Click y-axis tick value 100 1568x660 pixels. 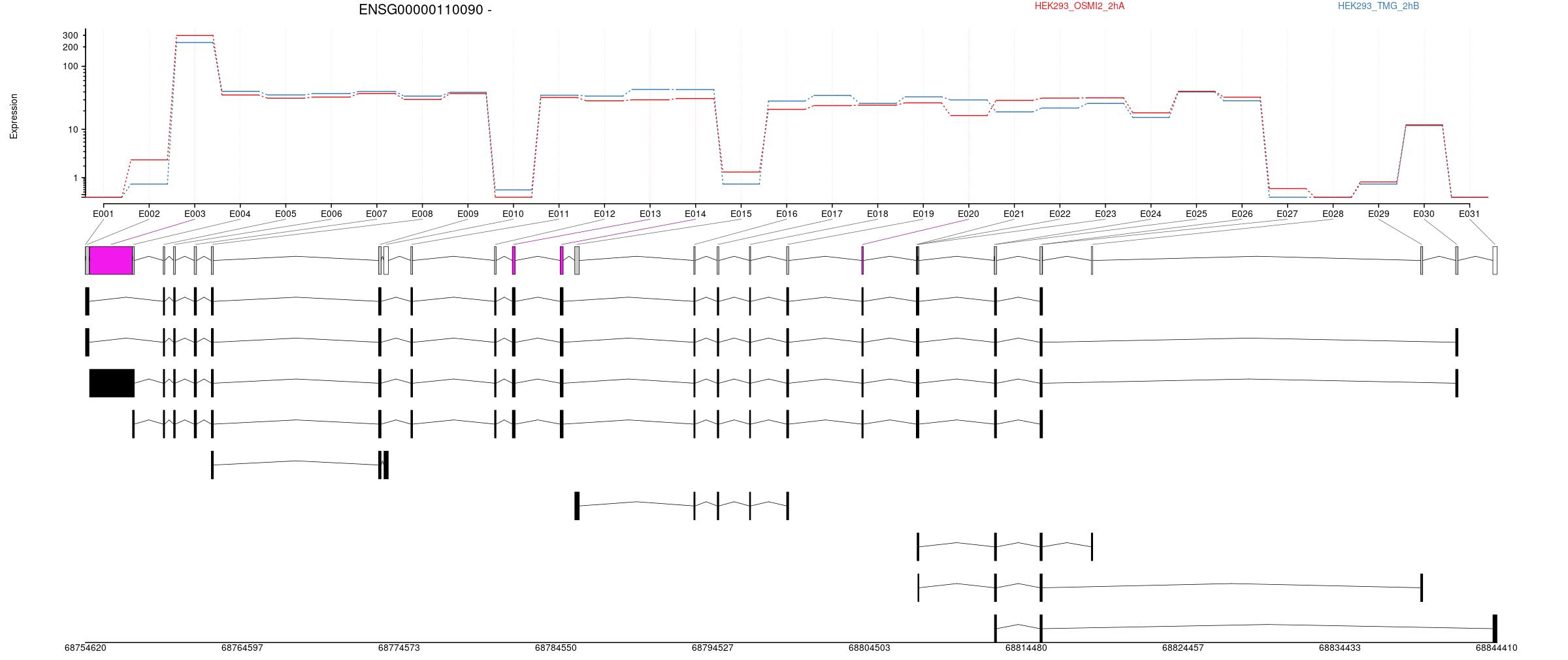point(71,67)
